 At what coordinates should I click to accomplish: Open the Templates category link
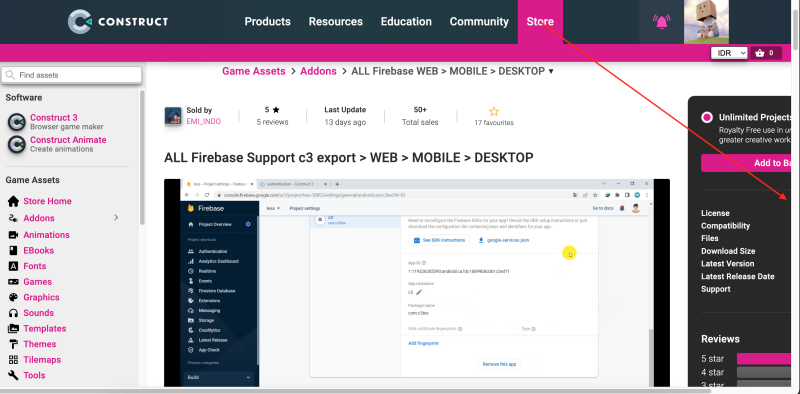click(x=45, y=329)
